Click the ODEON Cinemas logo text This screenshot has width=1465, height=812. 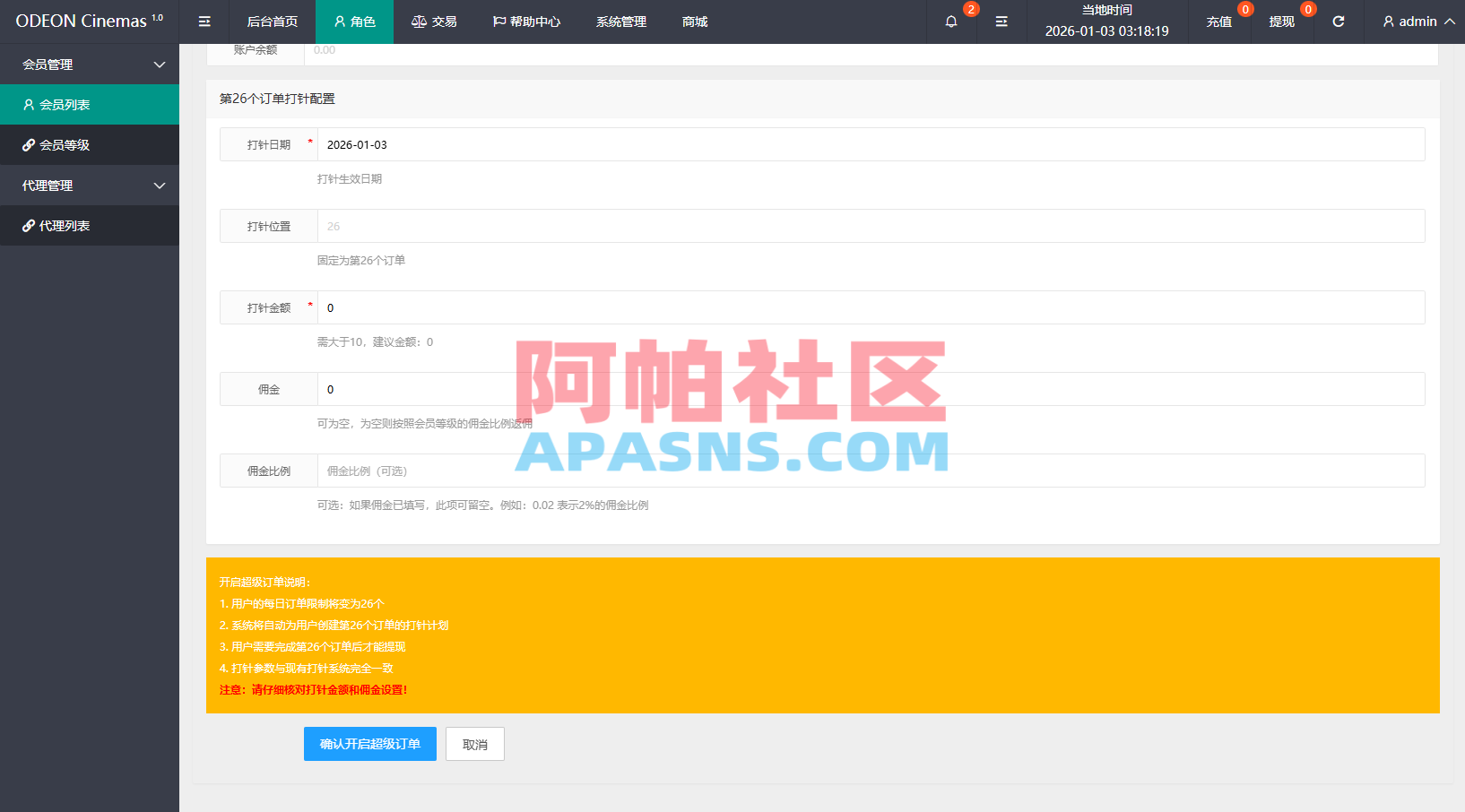pos(89,21)
